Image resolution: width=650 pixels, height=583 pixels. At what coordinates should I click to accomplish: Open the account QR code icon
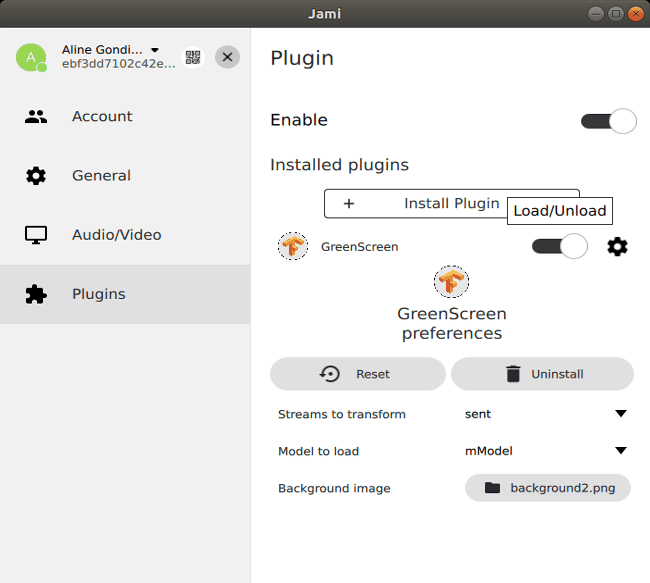point(193,57)
